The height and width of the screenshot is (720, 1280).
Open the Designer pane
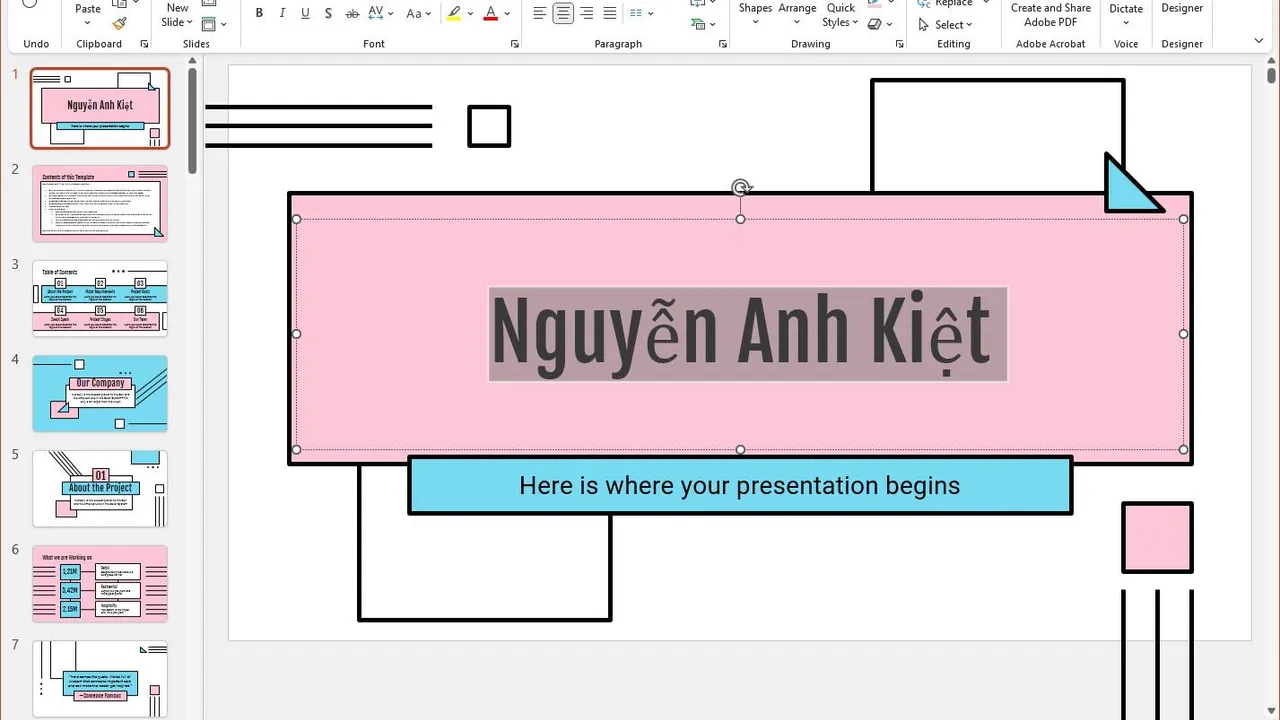pos(1182,10)
